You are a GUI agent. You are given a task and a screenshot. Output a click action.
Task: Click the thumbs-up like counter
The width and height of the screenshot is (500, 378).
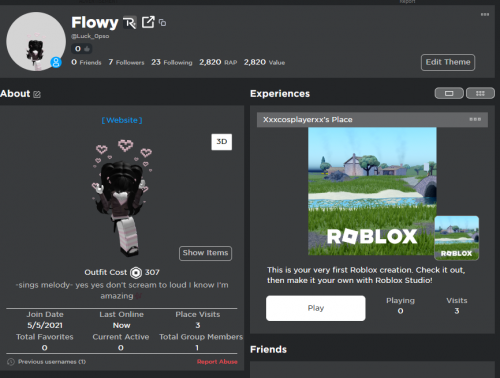pyautogui.click(x=82, y=49)
